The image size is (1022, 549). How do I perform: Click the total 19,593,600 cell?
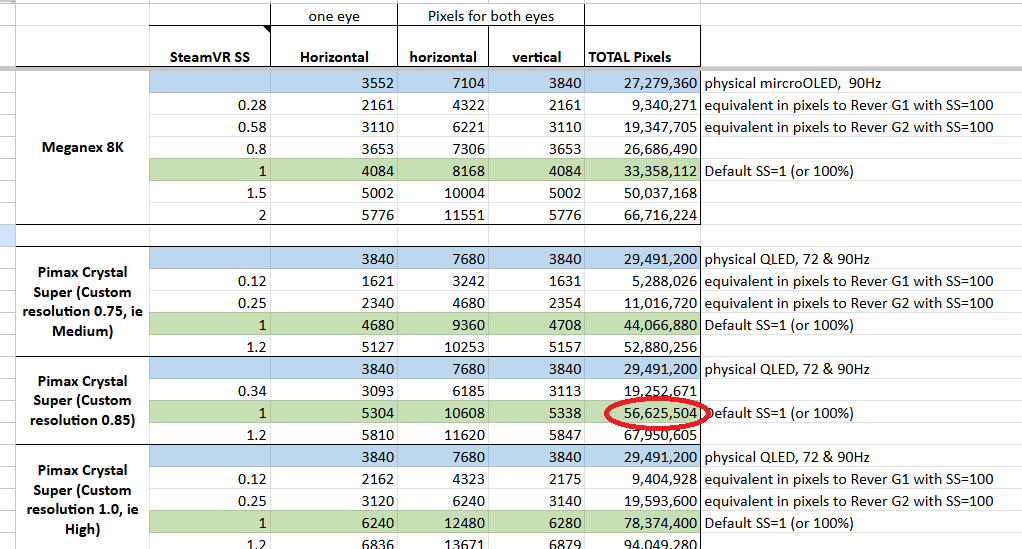tap(643, 501)
